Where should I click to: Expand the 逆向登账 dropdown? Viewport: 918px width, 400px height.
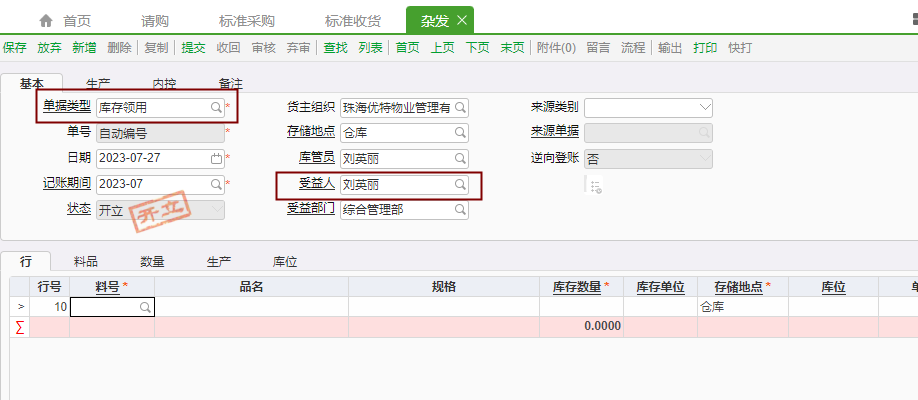[705, 158]
